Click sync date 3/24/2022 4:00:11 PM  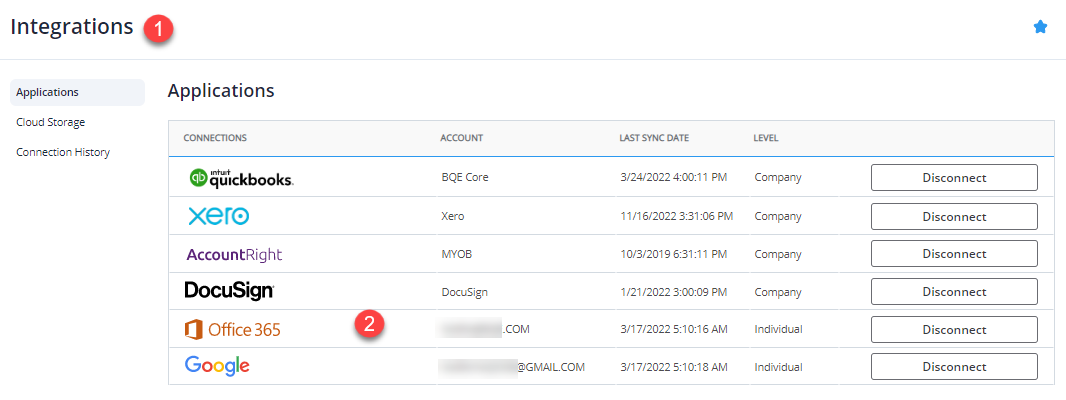(673, 178)
